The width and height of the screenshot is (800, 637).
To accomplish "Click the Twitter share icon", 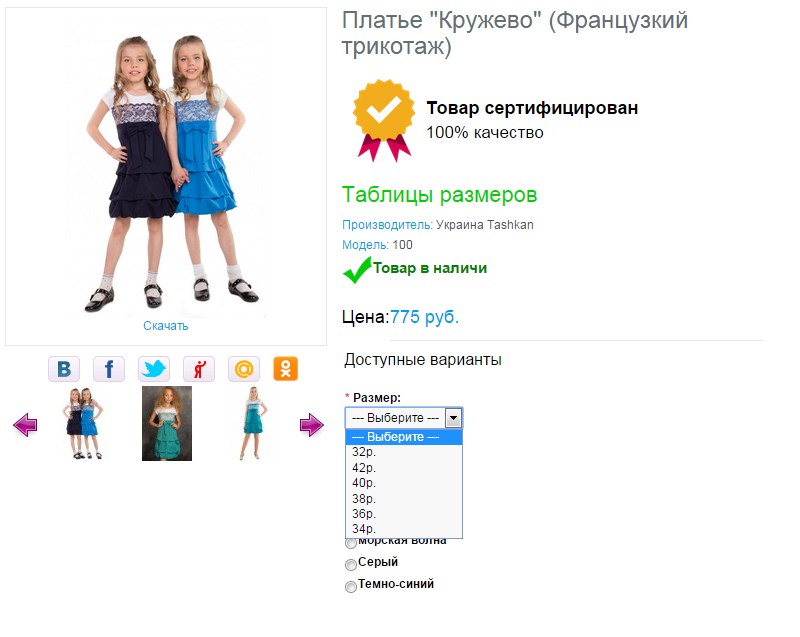I will (x=154, y=369).
